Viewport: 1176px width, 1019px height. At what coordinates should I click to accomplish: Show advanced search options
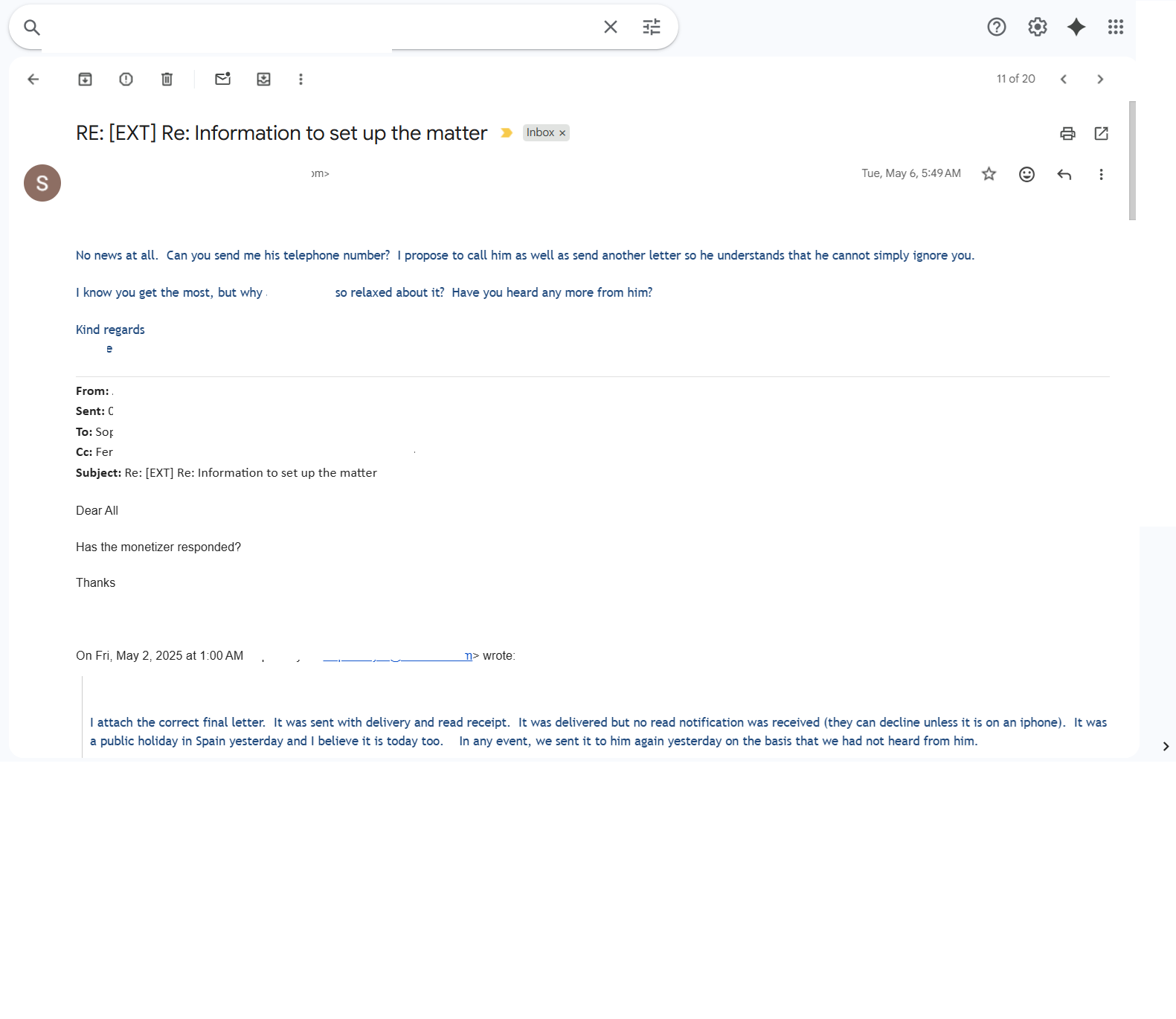(x=652, y=28)
